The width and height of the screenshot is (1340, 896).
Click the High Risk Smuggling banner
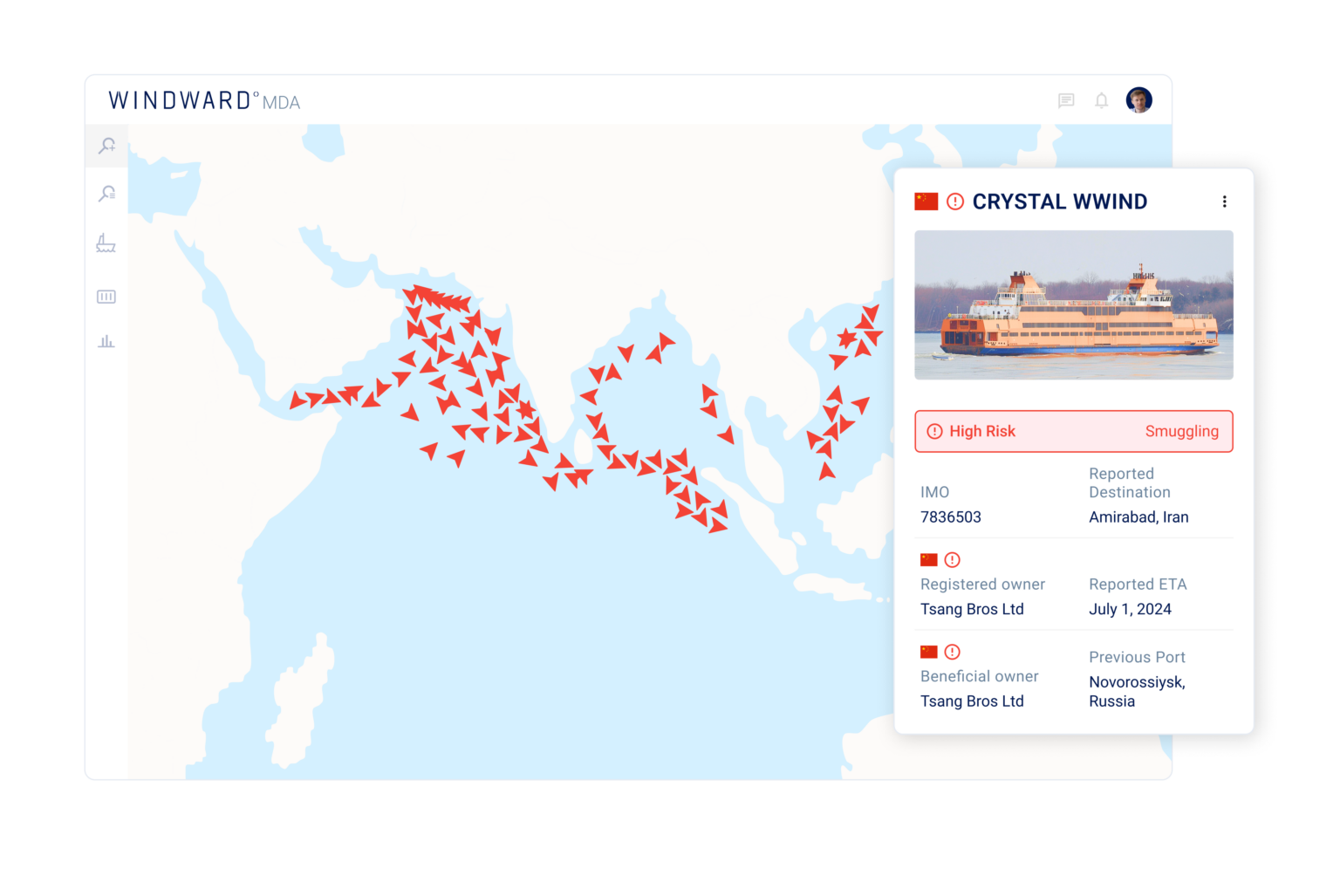point(1073,431)
